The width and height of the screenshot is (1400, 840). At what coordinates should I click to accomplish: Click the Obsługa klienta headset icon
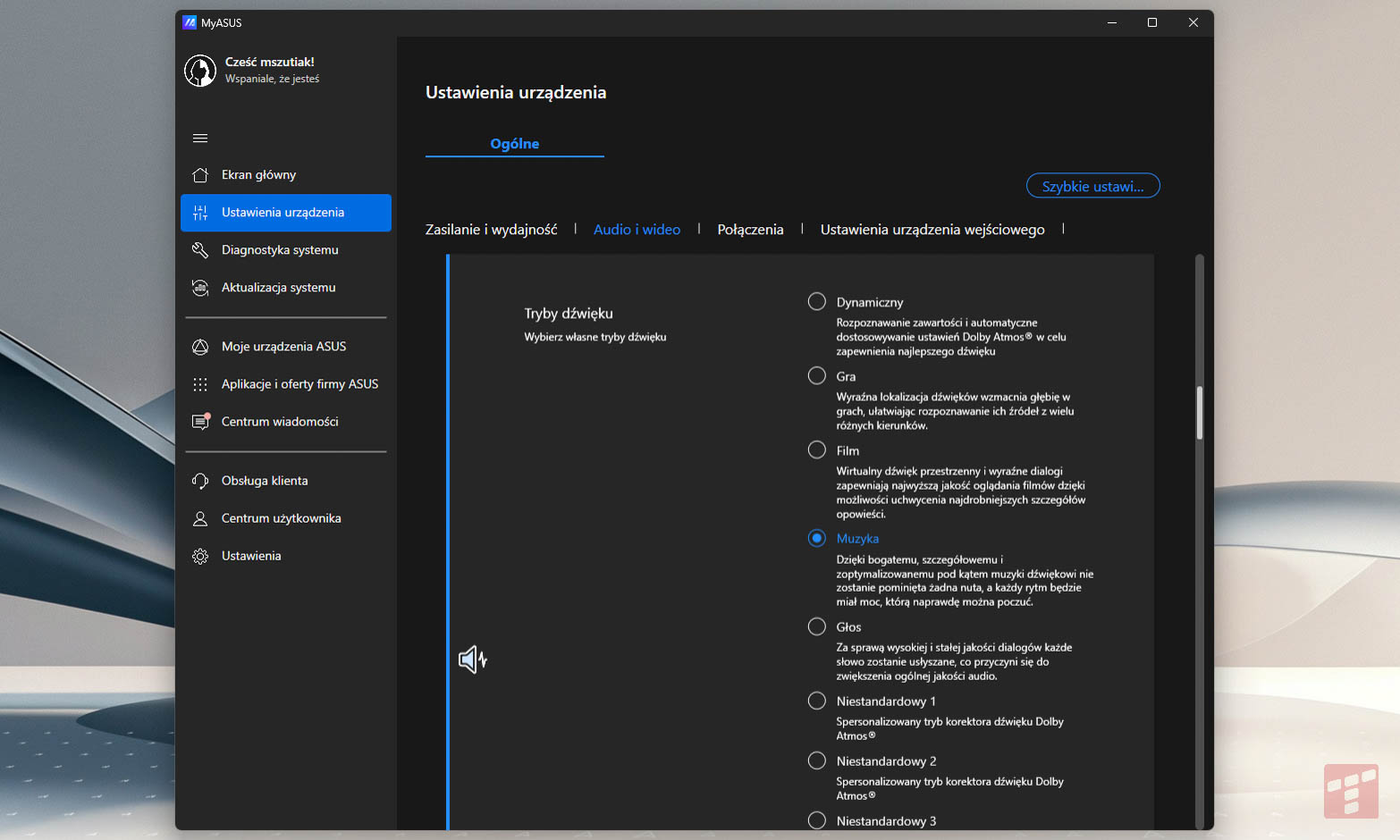point(200,481)
